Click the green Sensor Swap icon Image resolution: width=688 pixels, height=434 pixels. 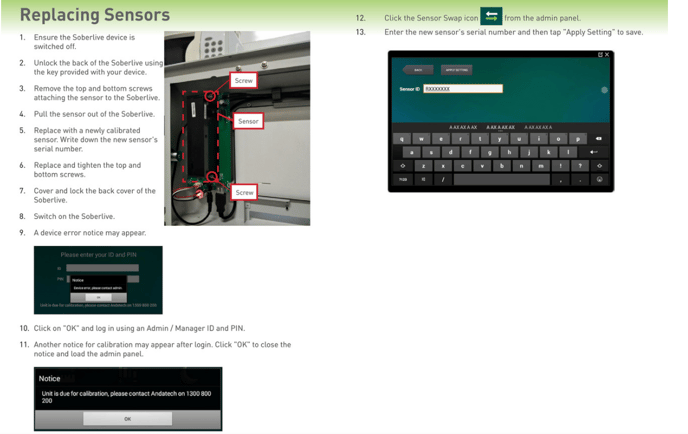[x=491, y=17]
